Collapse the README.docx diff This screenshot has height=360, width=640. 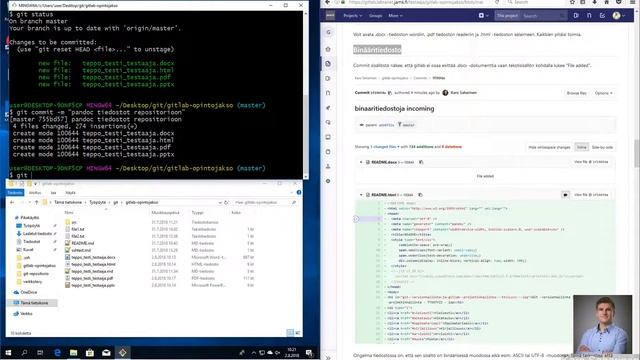361,162
